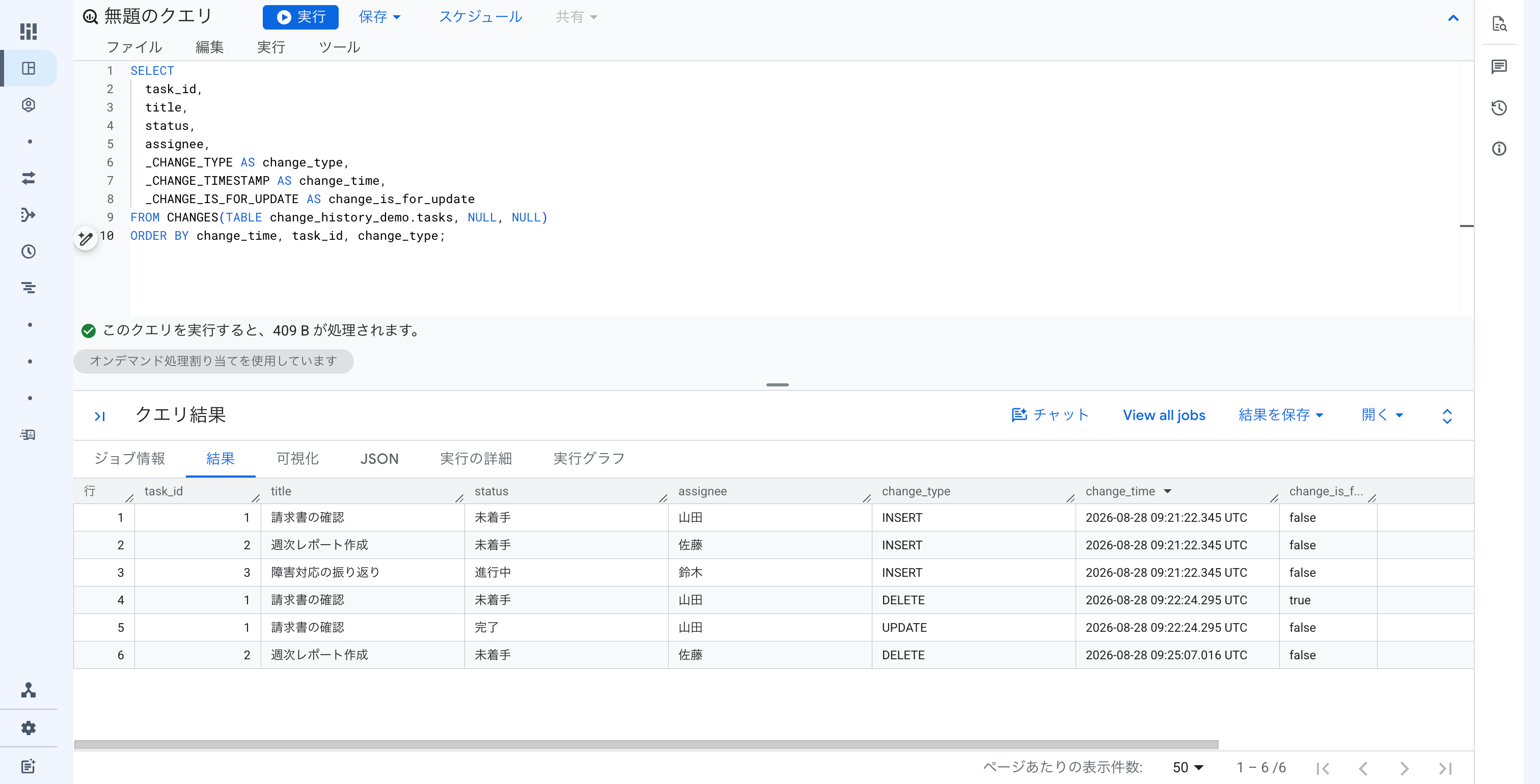Switch to the 実行の詳細 tab
Viewport: 1540px width, 784px height.
[476, 458]
